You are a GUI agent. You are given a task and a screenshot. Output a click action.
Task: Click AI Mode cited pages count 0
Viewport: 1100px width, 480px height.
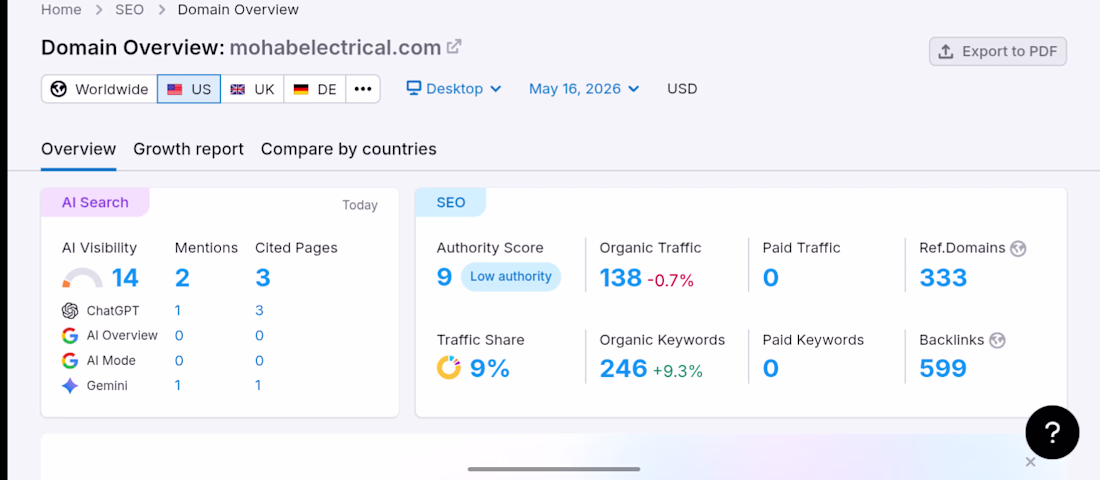point(260,361)
